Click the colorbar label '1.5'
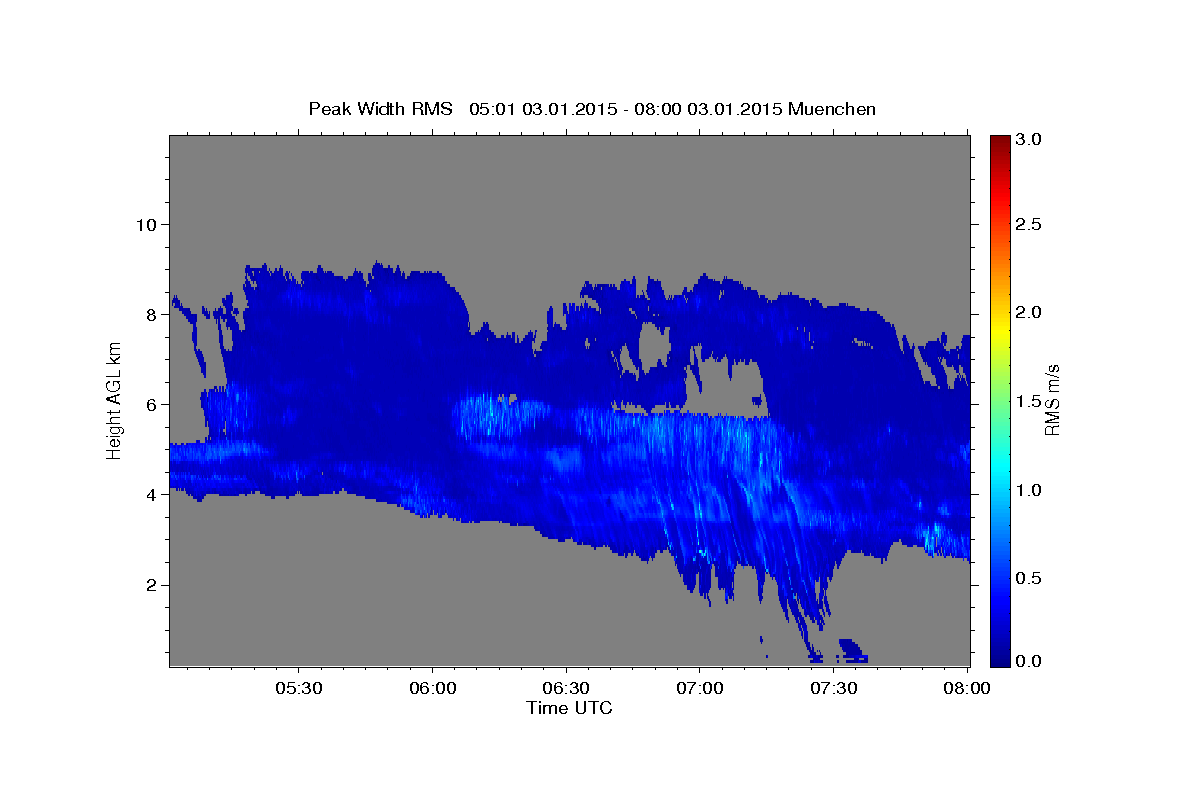Image resolution: width=1200 pixels, height=800 pixels. [1030, 401]
